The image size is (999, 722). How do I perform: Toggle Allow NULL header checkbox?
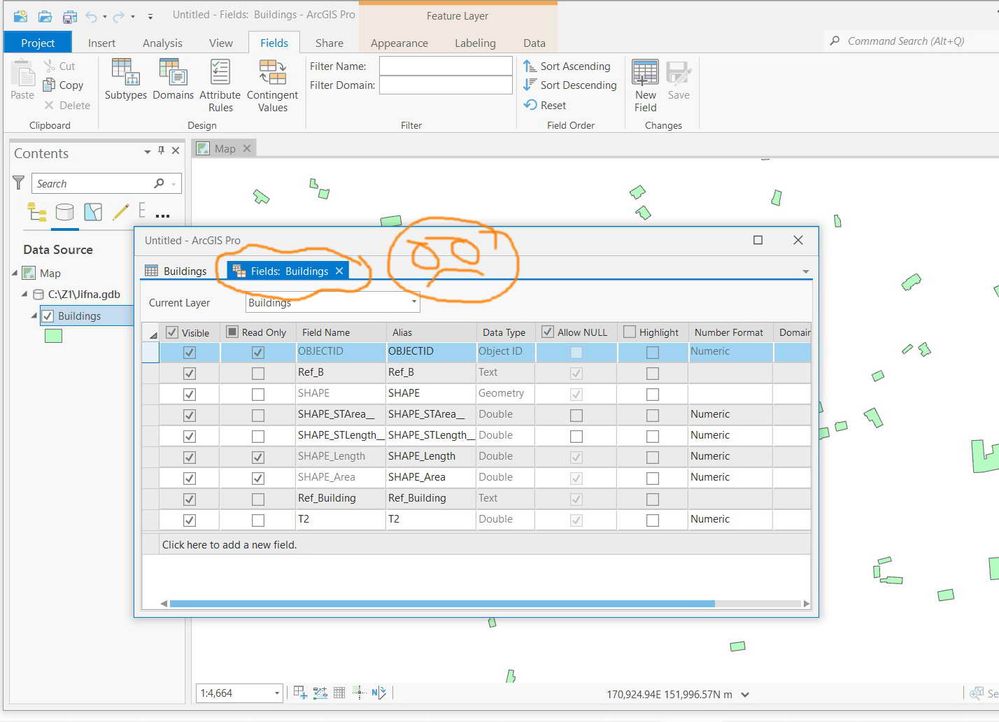[547, 332]
